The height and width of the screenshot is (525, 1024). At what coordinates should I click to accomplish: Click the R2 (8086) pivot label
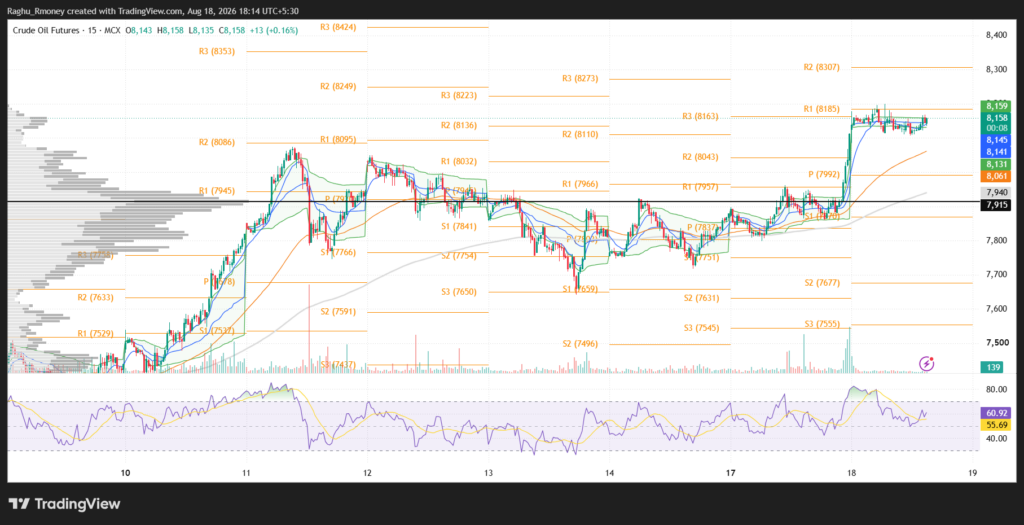point(217,142)
